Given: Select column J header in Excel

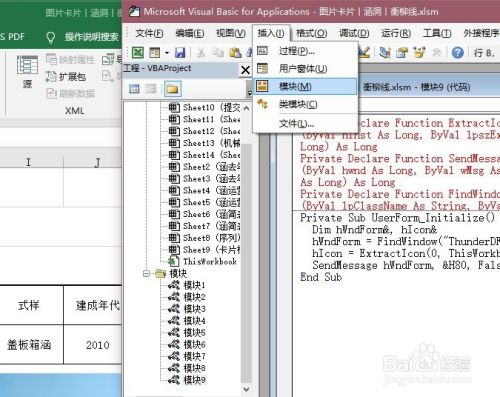Looking at the screenshot, I should (x=93, y=162).
